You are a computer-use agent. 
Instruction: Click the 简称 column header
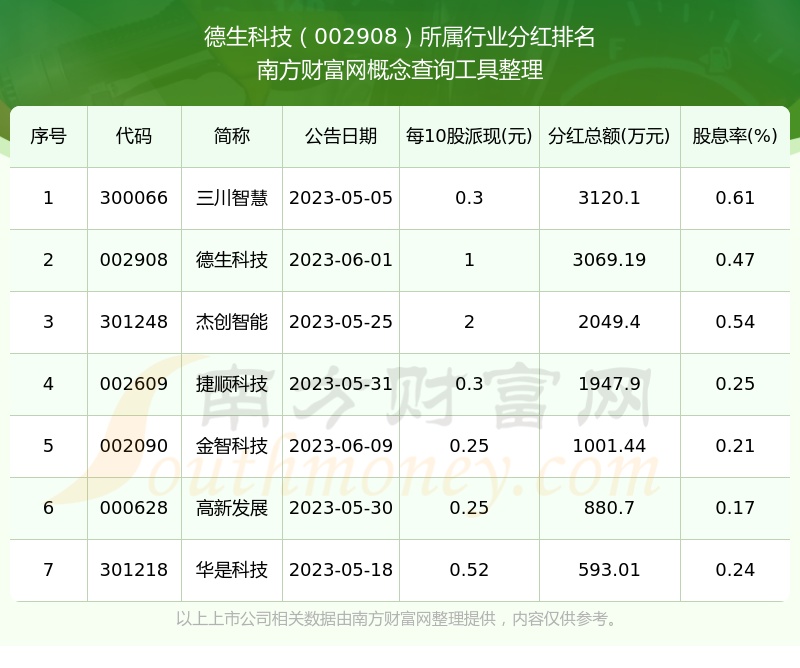pyautogui.click(x=232, y=136)
